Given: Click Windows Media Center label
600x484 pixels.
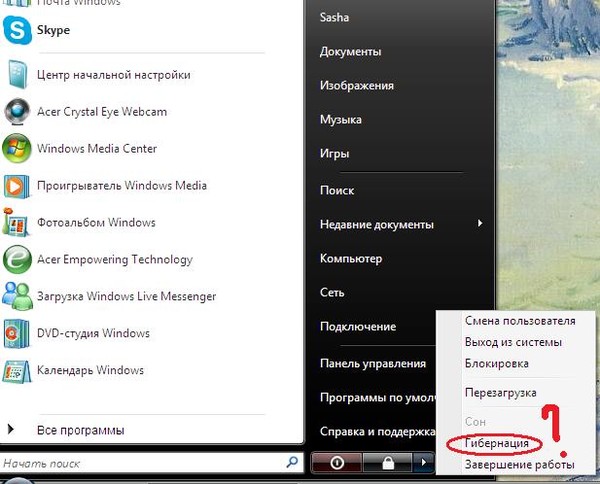Looking at the screenshot, I should 97,148.
